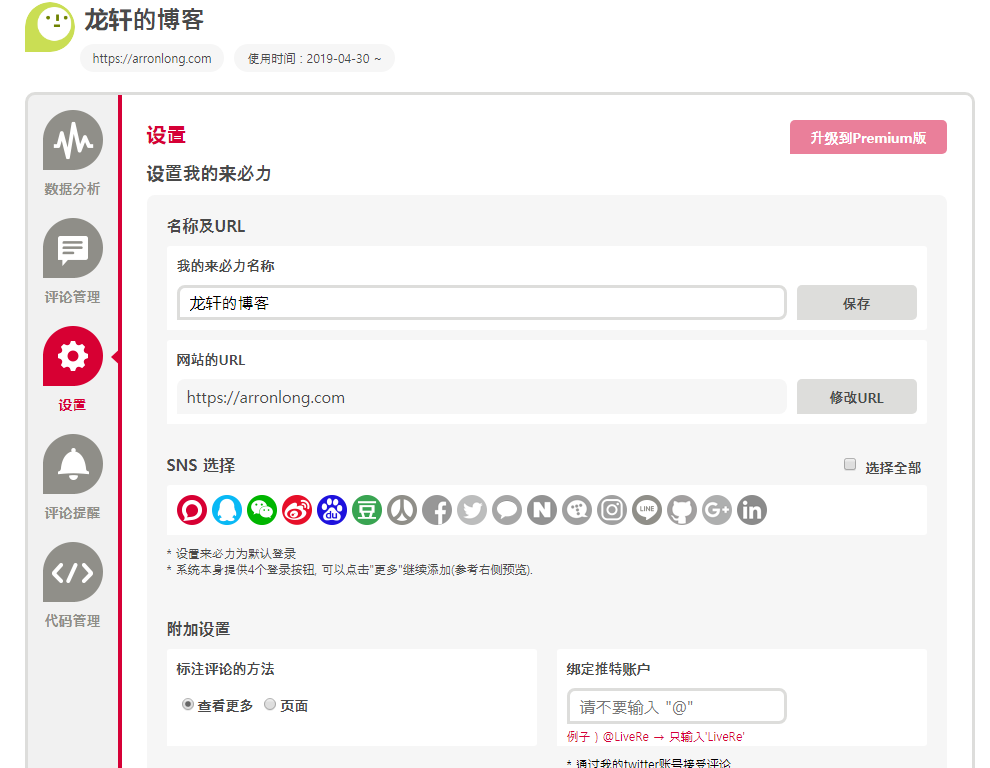Select the 页面 radio option
The image size is (990, 768).
pos(270,705)
